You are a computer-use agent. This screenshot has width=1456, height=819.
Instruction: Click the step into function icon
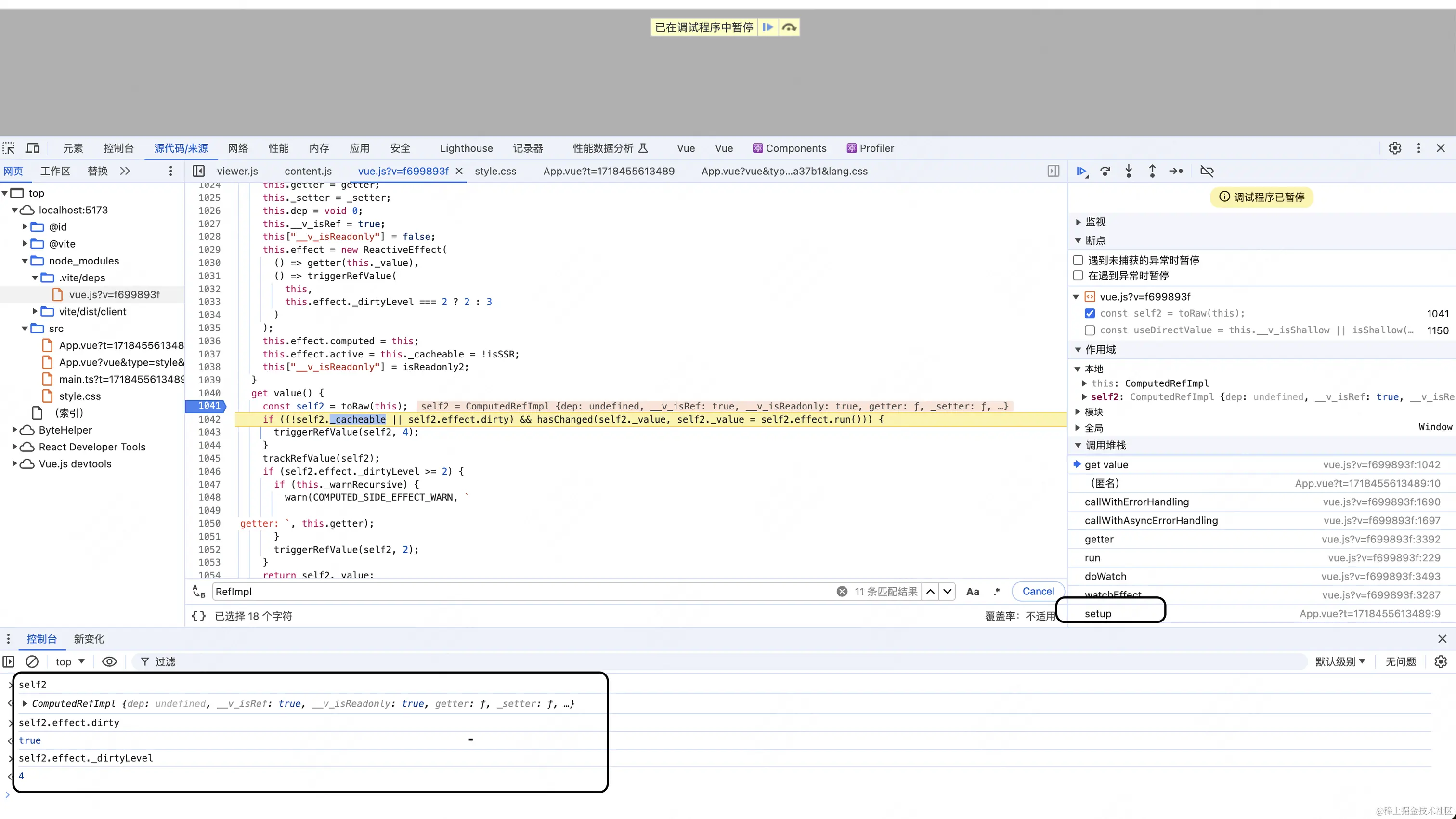(1129, 172)
